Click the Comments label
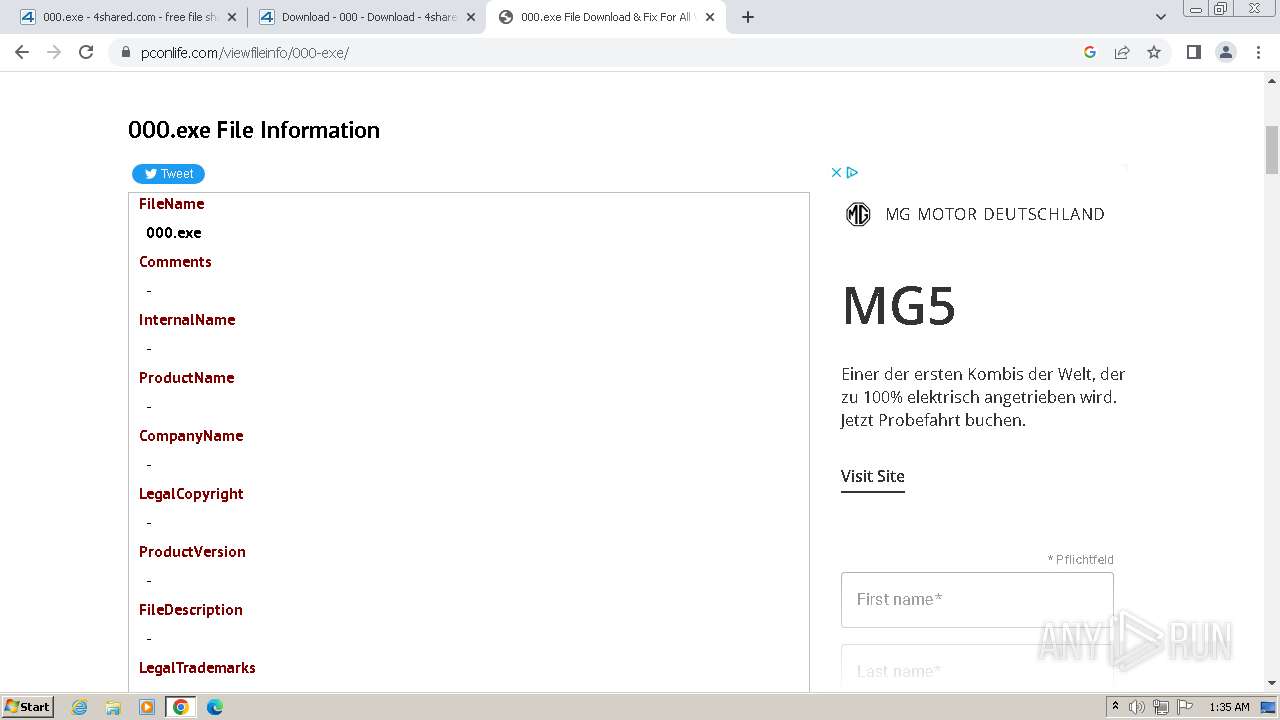Viewport: 1280px width, 720px height. coord(175,261)
